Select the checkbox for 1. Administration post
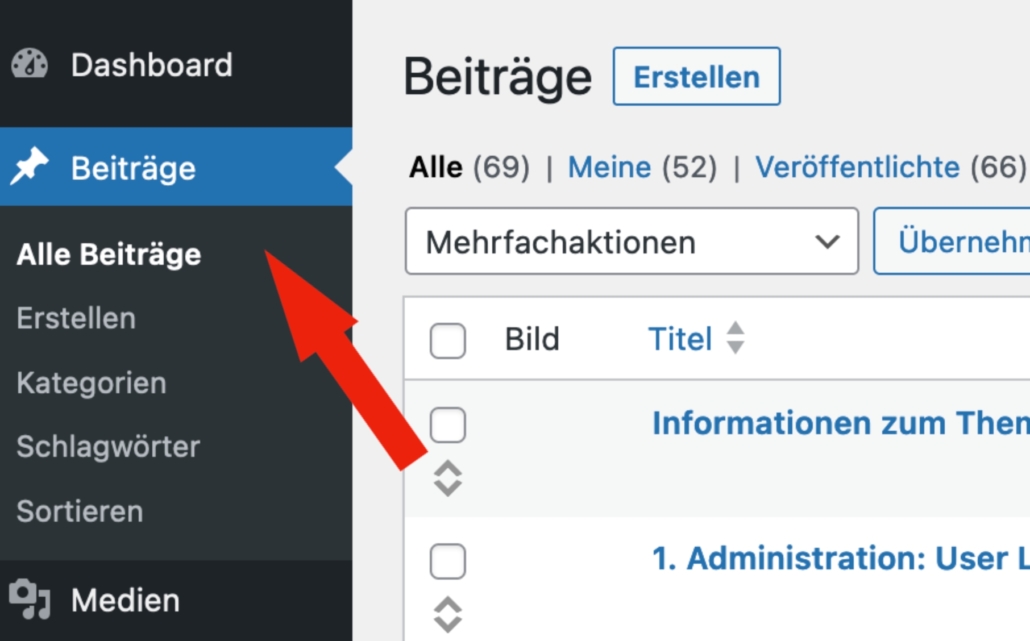The width and height of the screenshot is (1030, 641). (448, 561)
